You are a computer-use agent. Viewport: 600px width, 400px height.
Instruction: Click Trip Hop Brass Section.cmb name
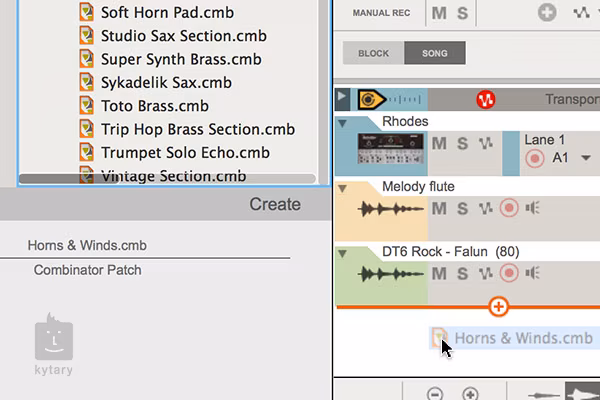[x=198, y=129]
